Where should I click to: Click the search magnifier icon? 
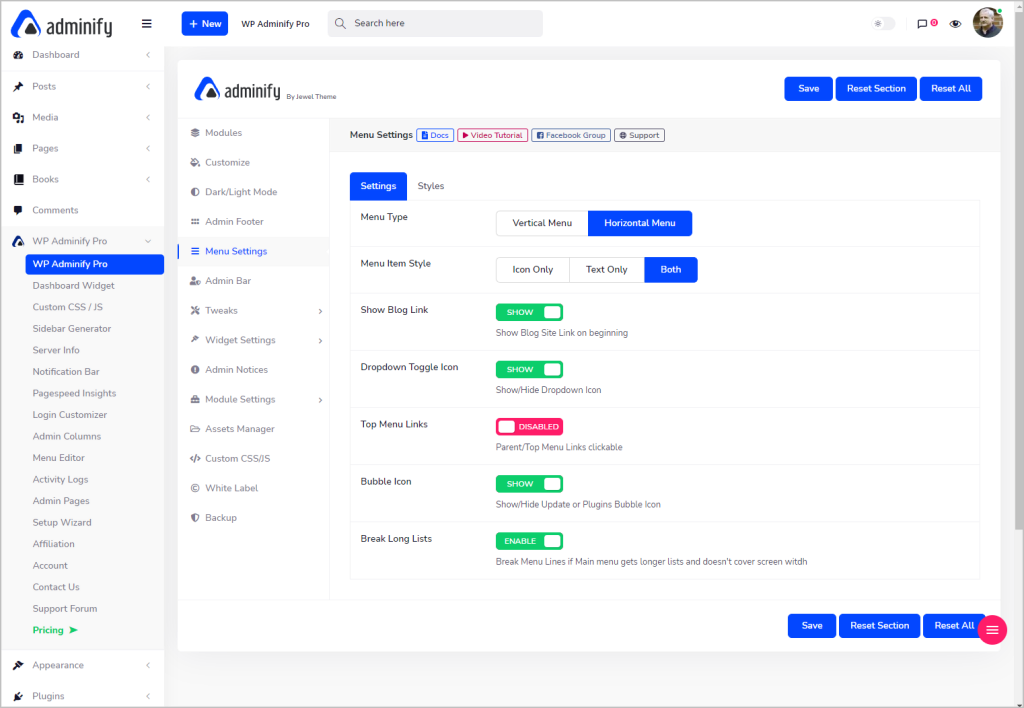click(x=340, y=24)
